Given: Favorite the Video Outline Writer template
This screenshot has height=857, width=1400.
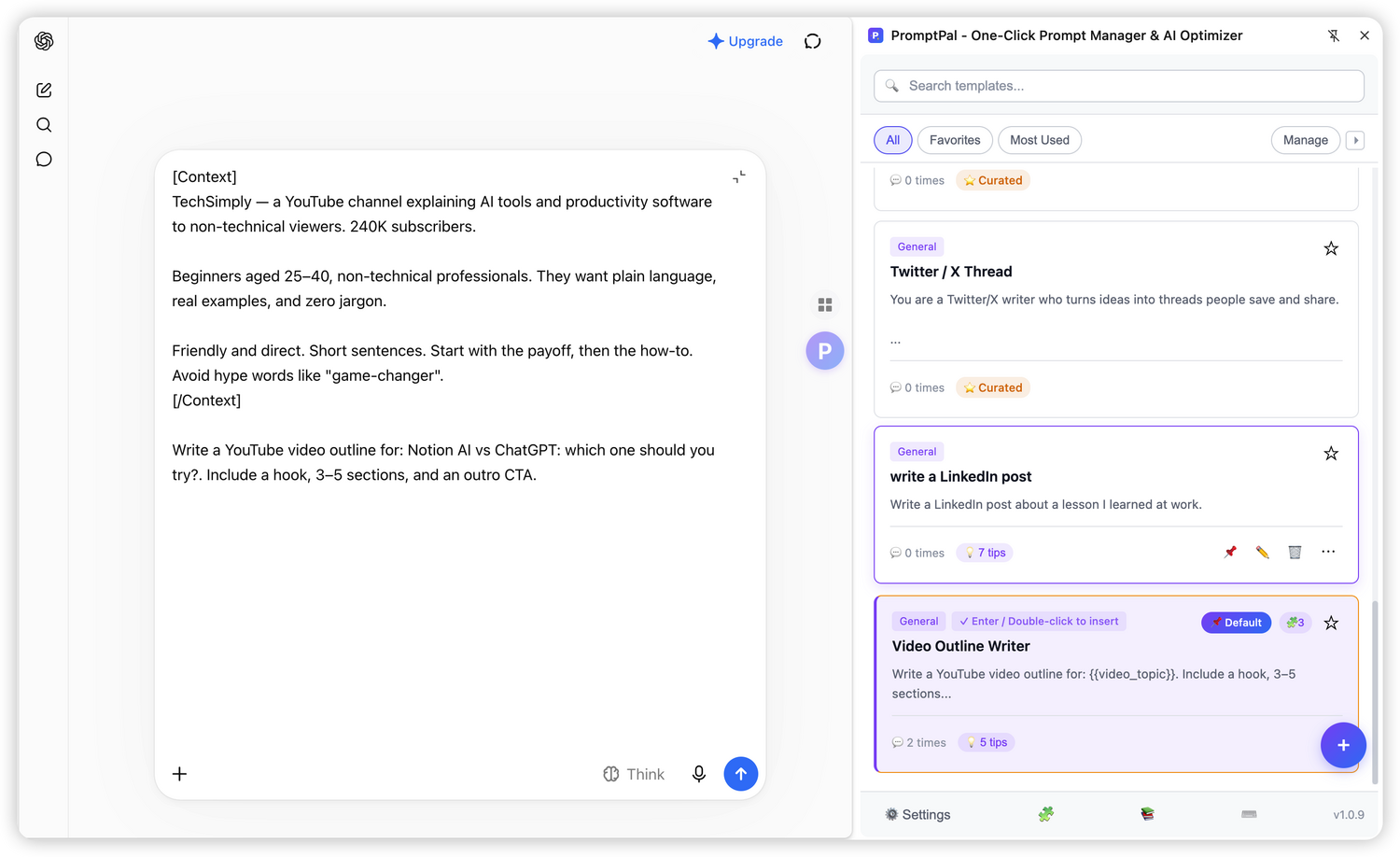Looking at the screenshot, I should point(1332,623).
